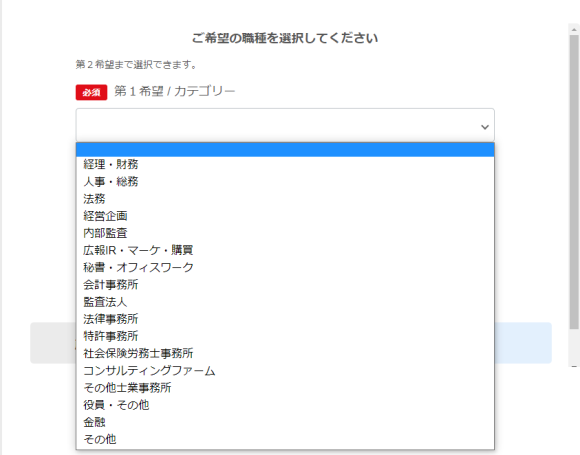The image size is (580, 455).
Task: Pick 経営企画 category
Action: click(x=285, y=216)
